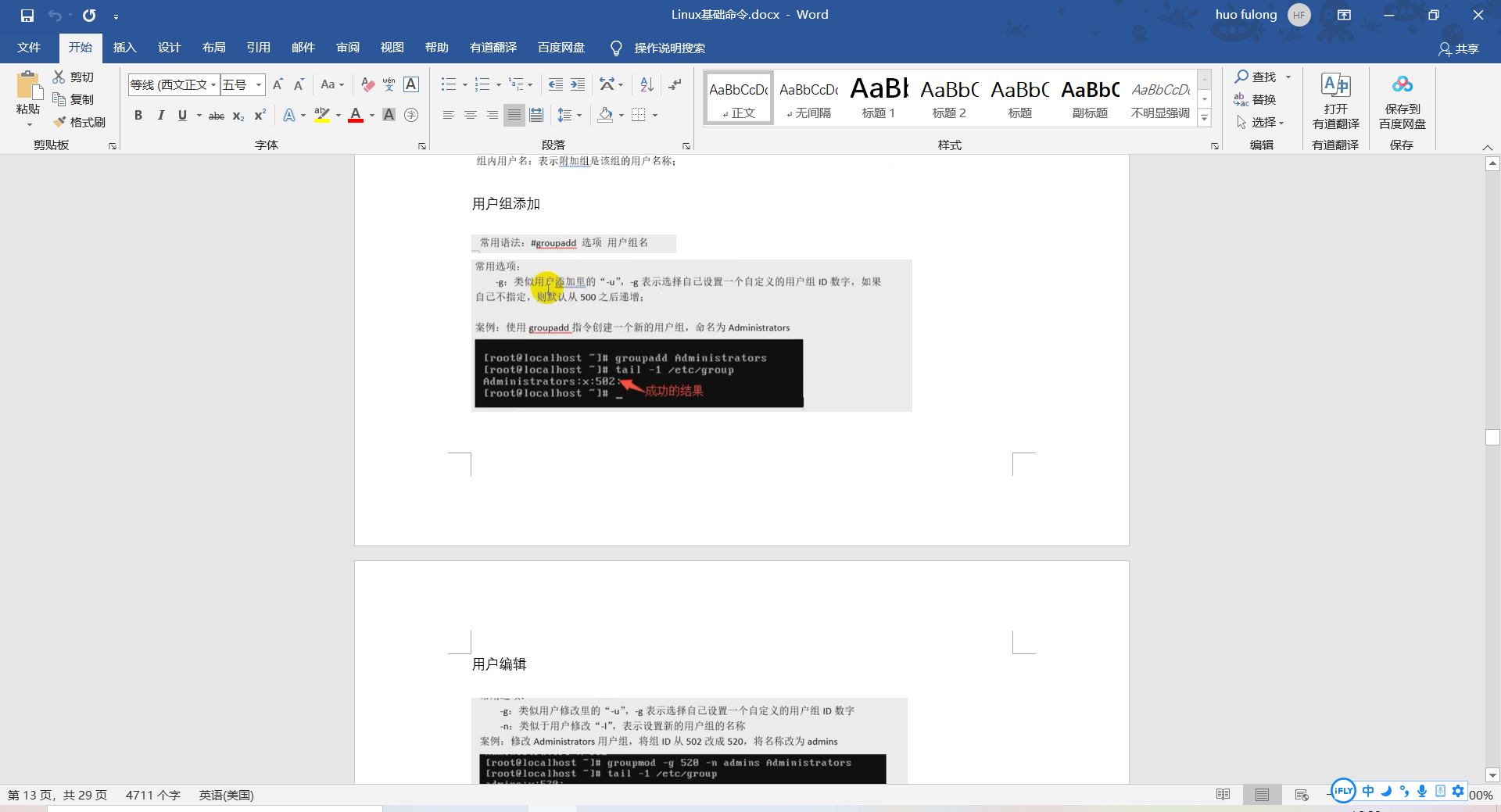Click the Pinyin Guide icon
Image resolution: width=1501 pixels, height=812 pixels.
(389, 84)
